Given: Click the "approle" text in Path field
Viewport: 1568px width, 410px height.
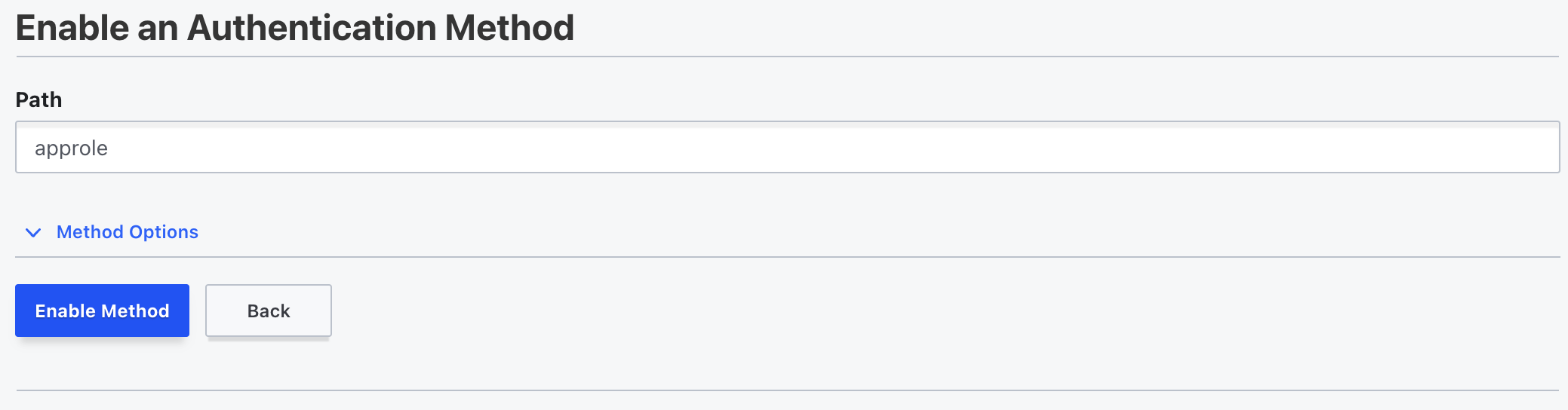Looking at the screenshot, I should point(72,148).
